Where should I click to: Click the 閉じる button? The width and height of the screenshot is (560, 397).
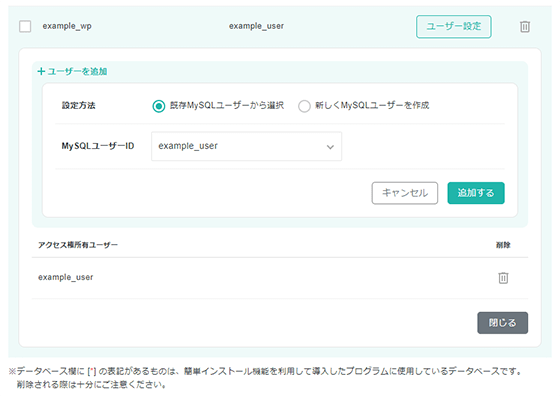point(502,323)
